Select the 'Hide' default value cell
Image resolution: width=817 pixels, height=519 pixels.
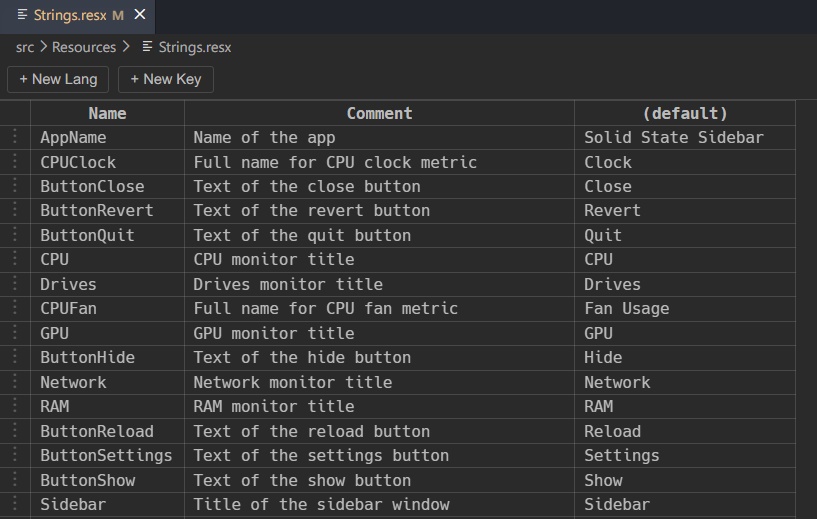pos(685,358)
